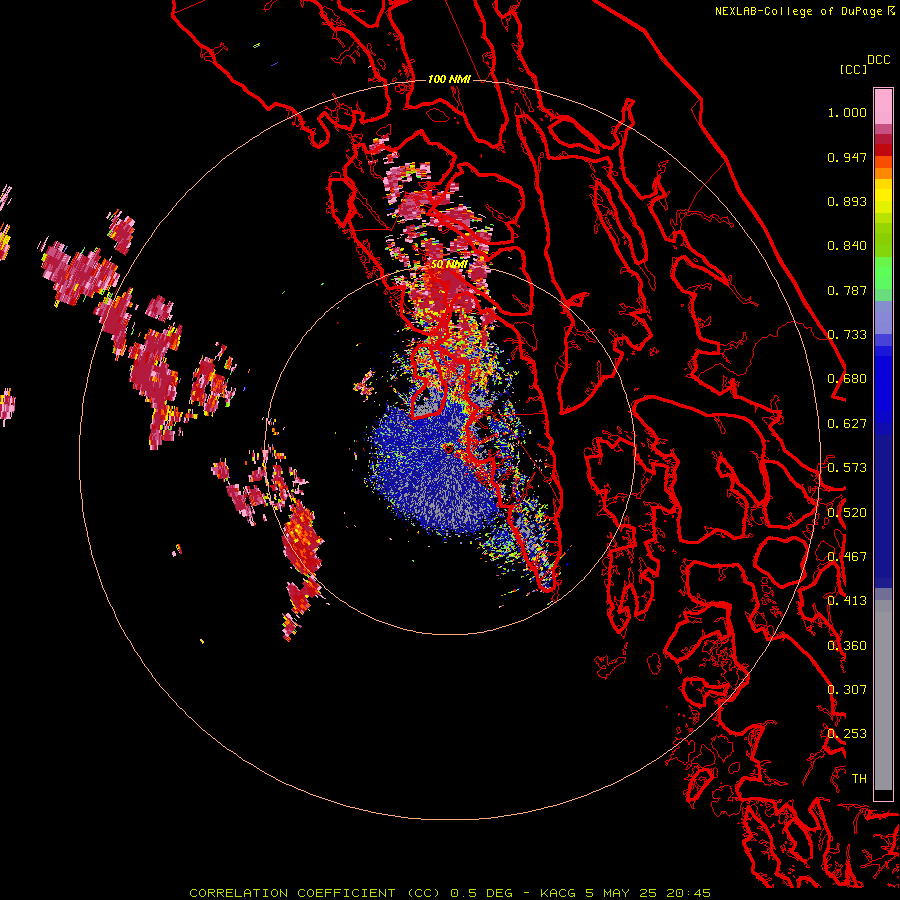Viewport: 900px width, 900px height.
Task: Click the 0.360 color scale value
Action: tap(847, 646)
